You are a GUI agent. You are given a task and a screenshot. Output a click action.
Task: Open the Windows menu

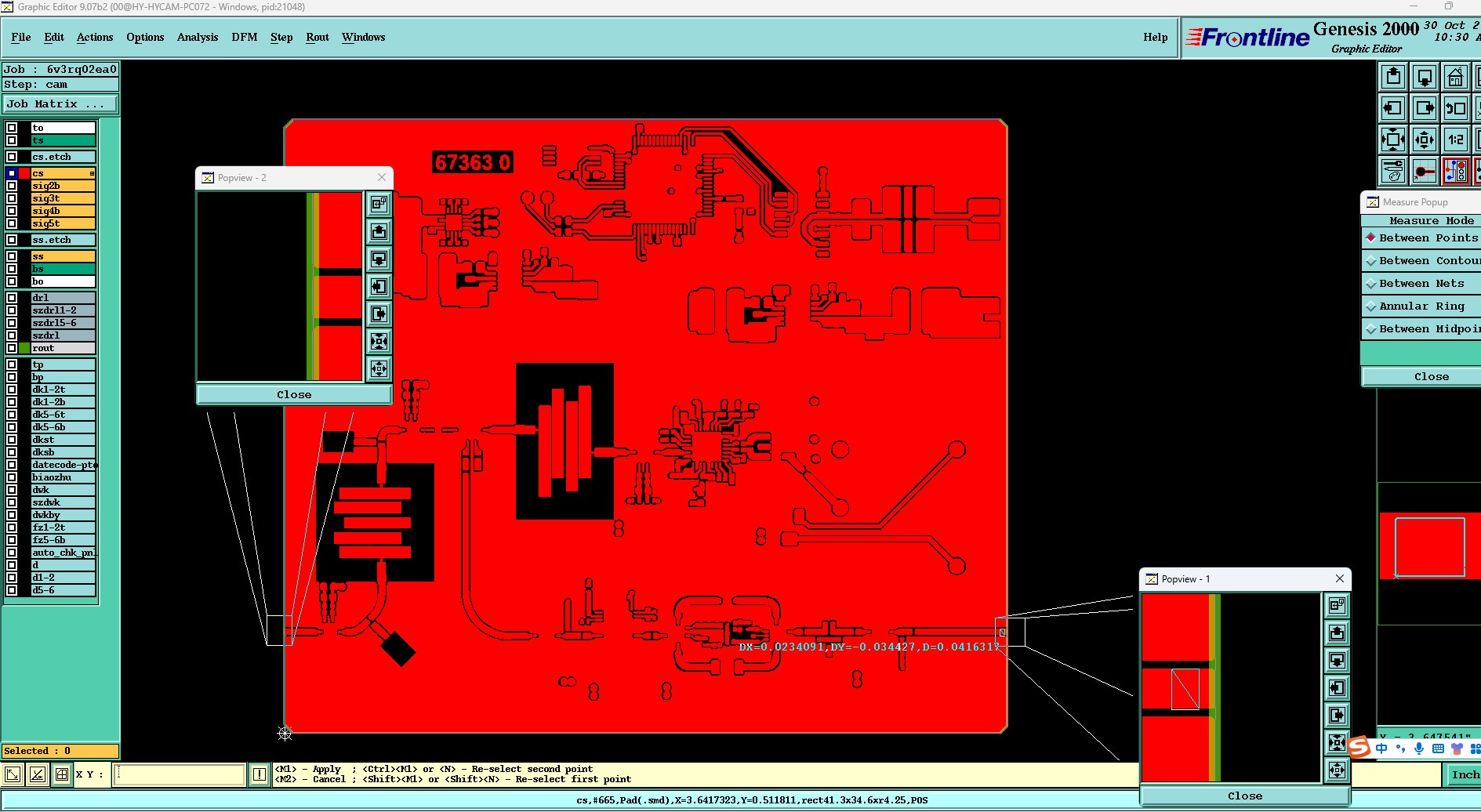(364, 37)
